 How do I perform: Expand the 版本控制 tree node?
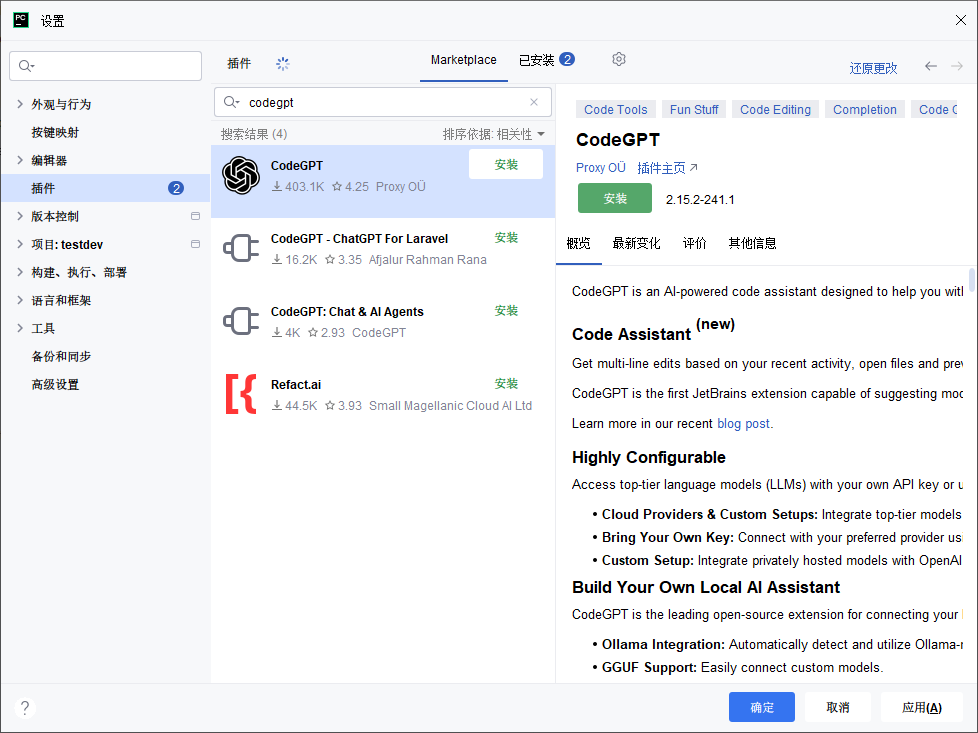tap(20, 216)
